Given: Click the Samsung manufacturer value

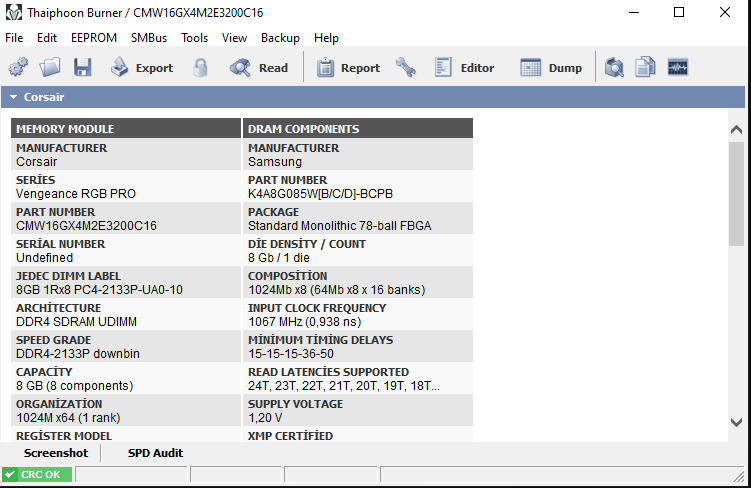Looking at the screenshot, I should [x=275, y=161].
